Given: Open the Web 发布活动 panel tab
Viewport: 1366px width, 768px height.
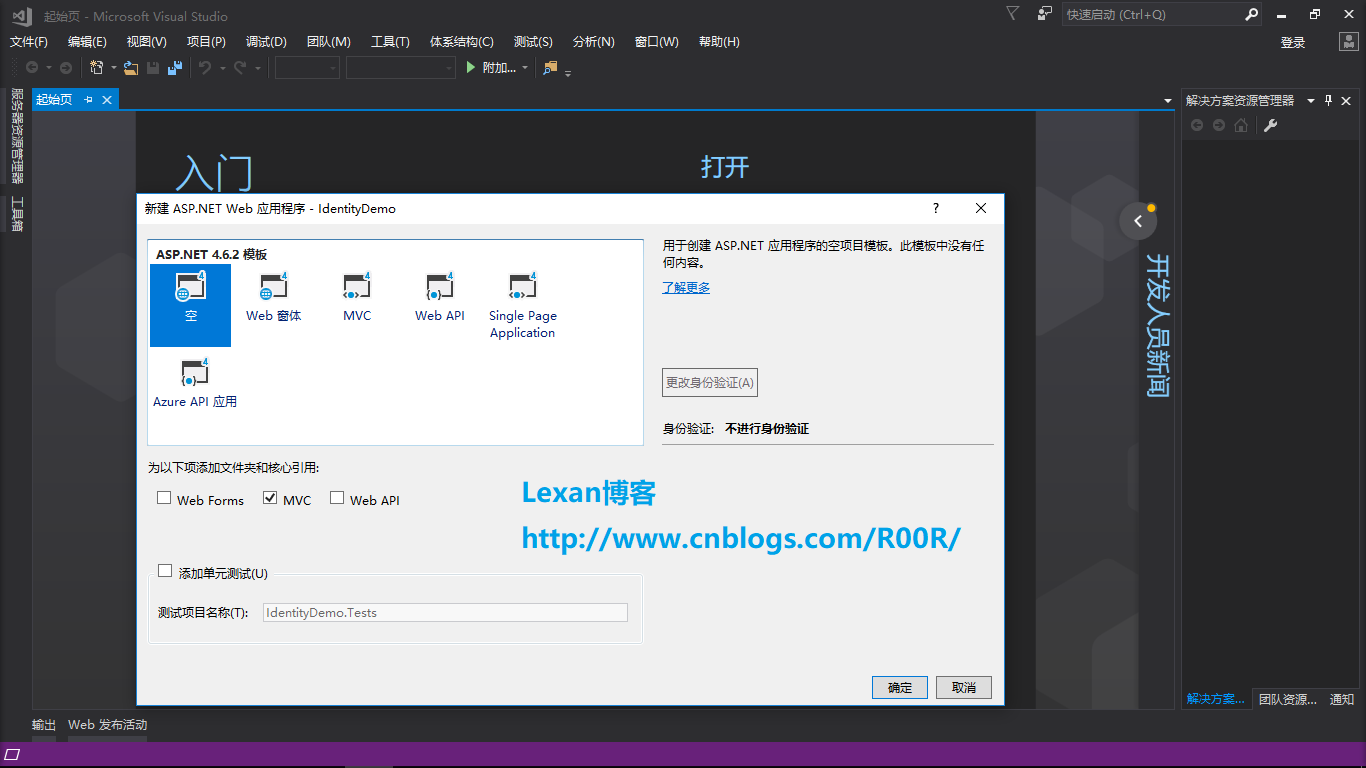Looking at the screenshot, I should coord(107,725).
